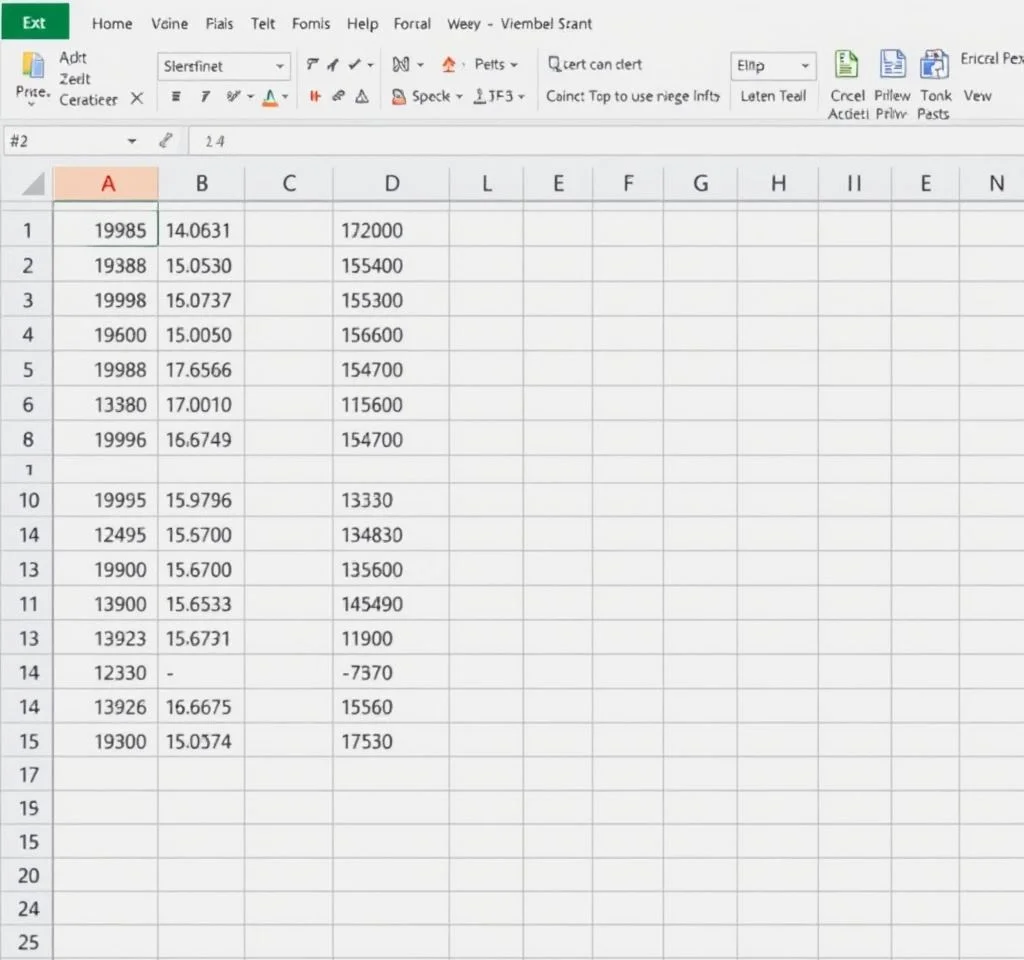Click the green Crcel Acdeti document icon
This screenshot has width=1024, height=960.
846,64
